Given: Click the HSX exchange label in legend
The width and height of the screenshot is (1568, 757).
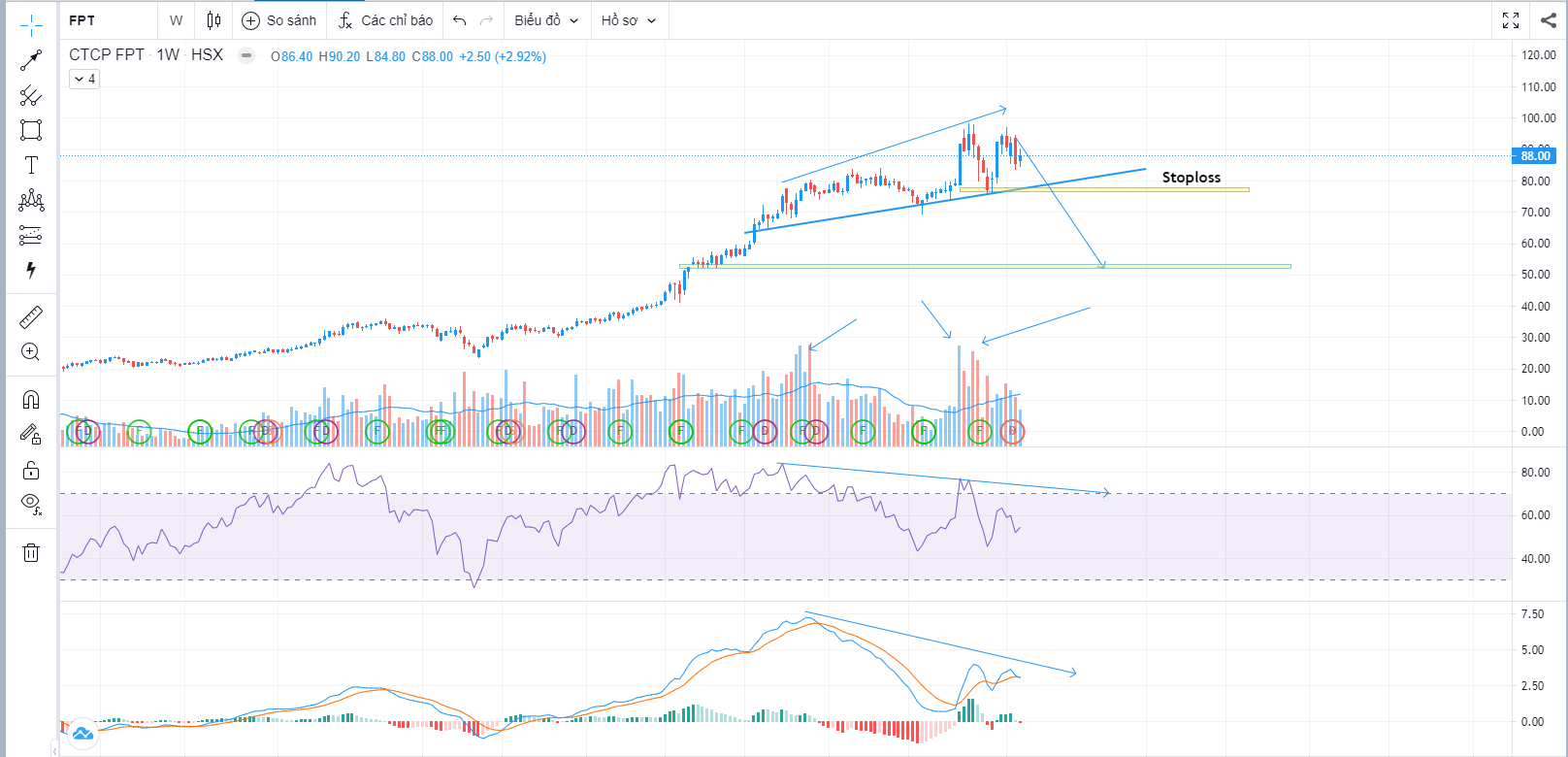Looking at the screenshot, I should (x=207, y=55).
